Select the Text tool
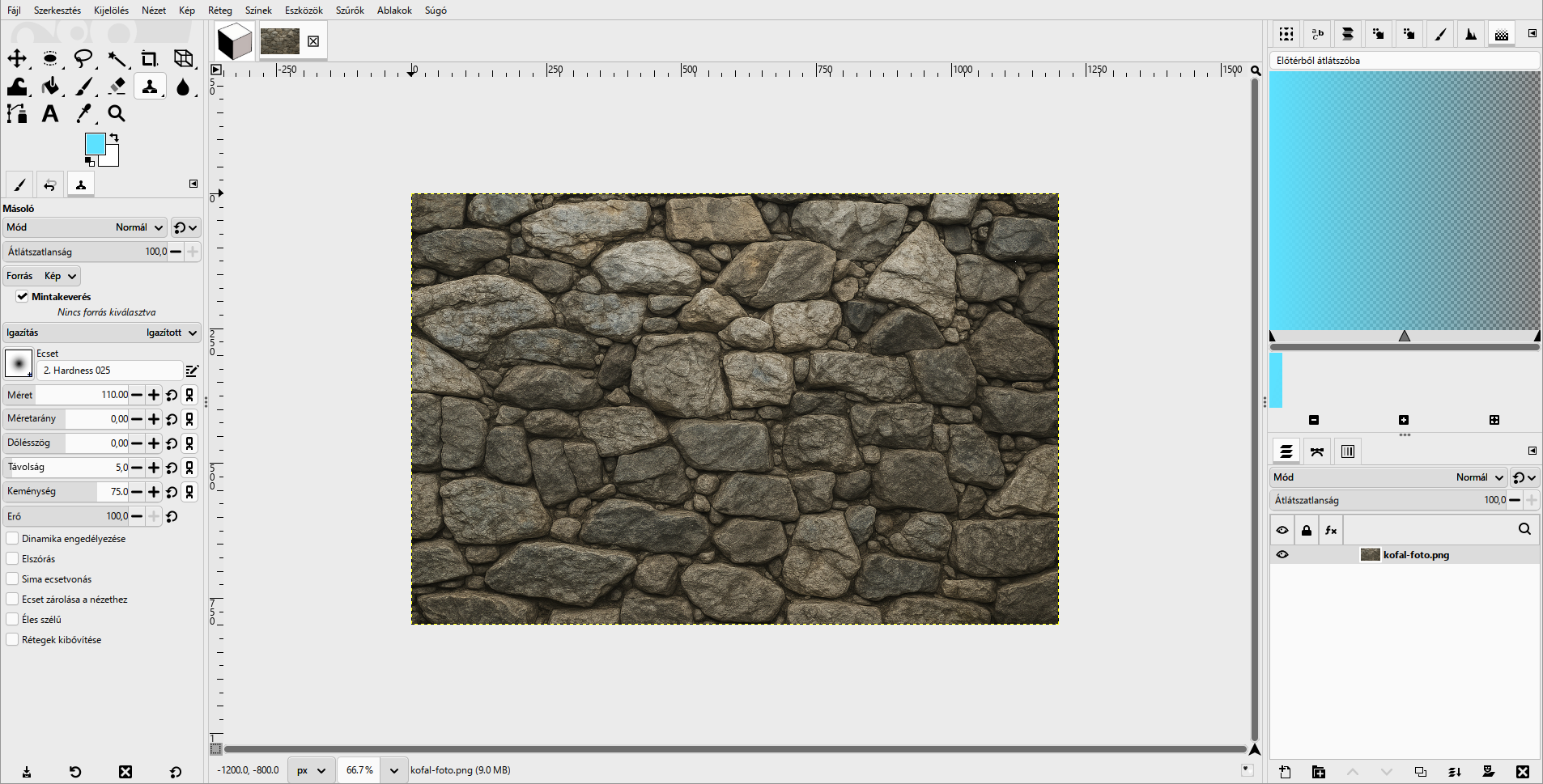1543x784 pixels. click(50, 113)
